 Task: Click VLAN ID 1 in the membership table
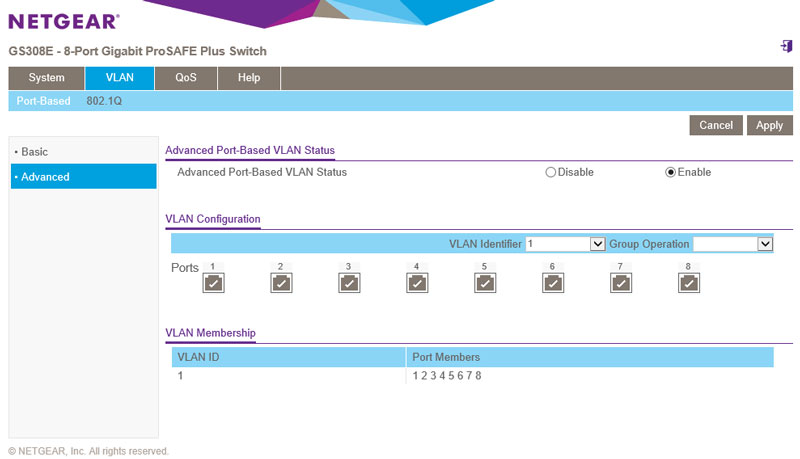pos(180,376)
